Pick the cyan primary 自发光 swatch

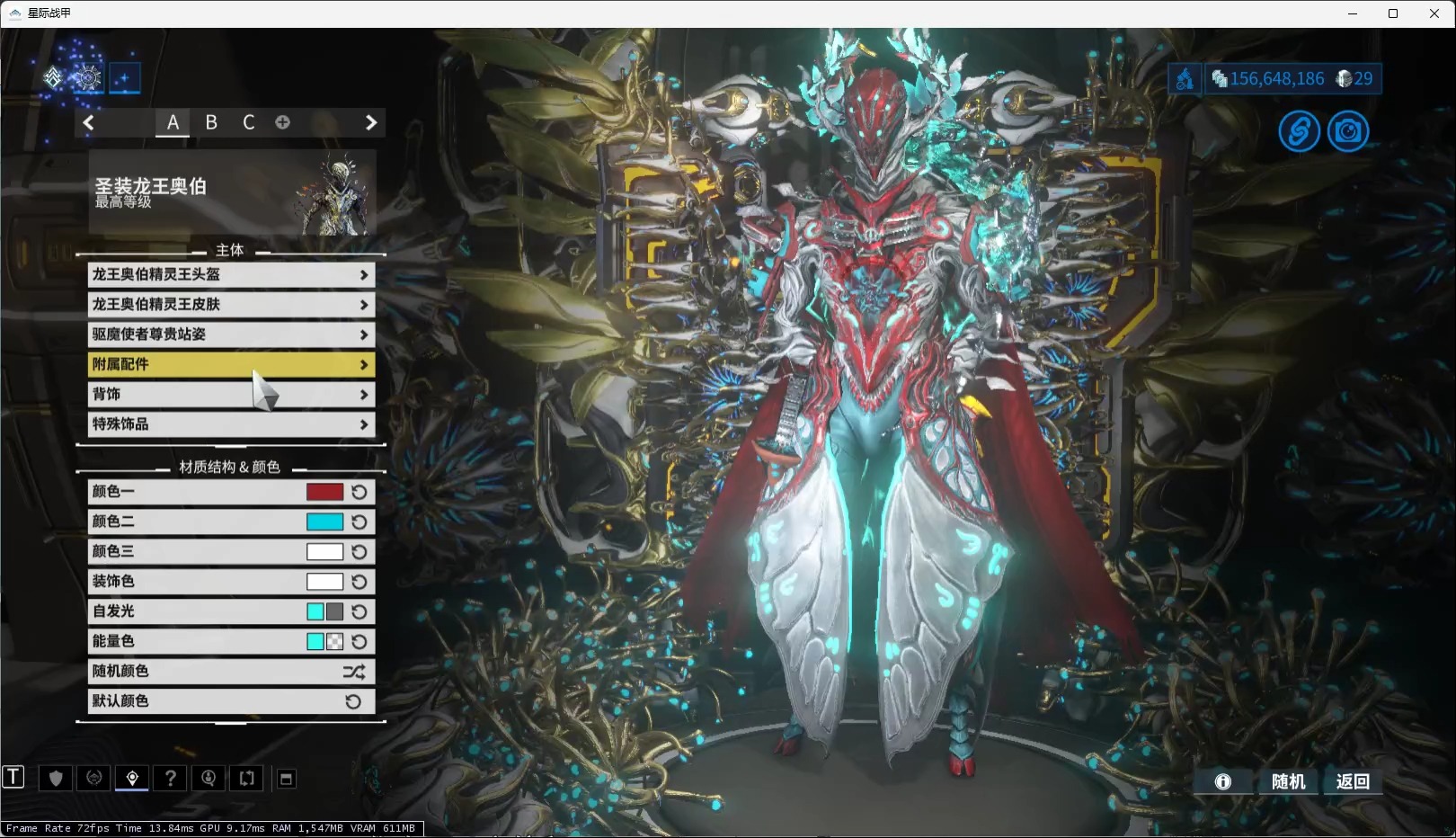click(x=315, y=611)
